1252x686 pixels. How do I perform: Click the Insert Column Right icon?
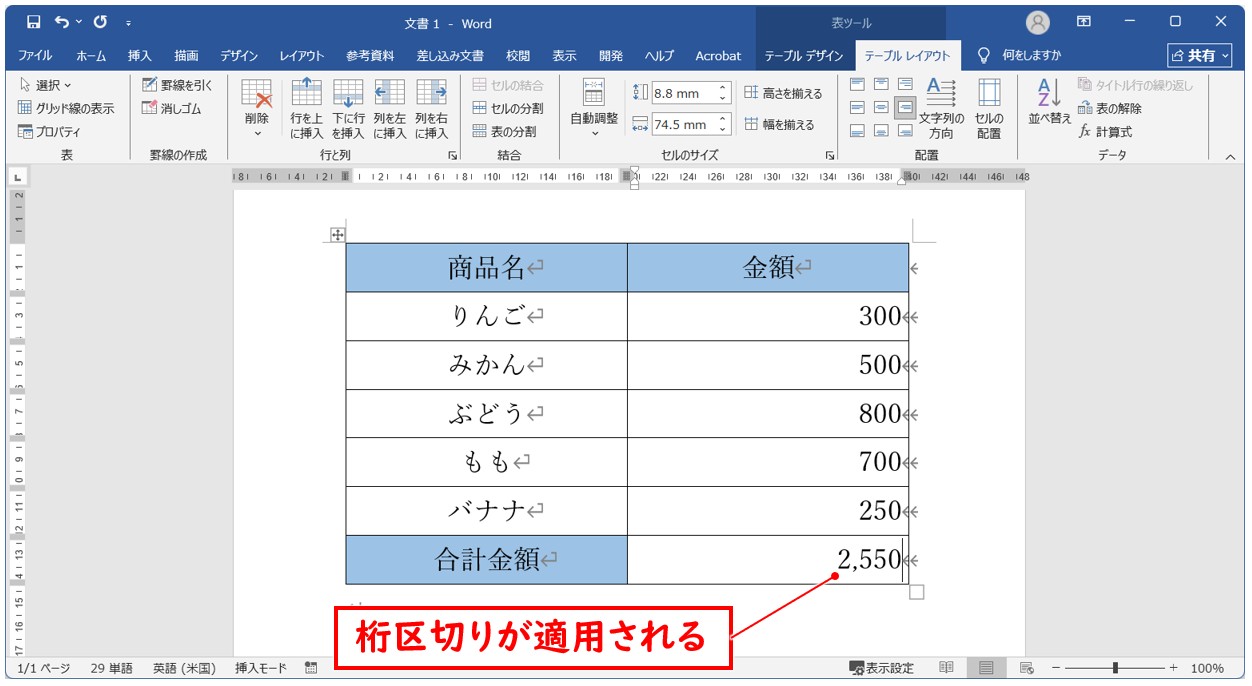click(x=431, y=95)
